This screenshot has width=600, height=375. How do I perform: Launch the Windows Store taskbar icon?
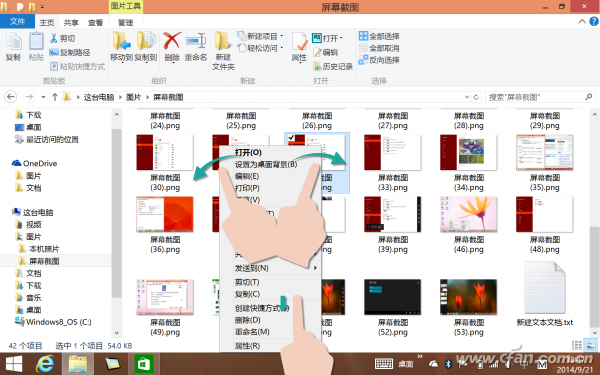(x=144, y=363)
